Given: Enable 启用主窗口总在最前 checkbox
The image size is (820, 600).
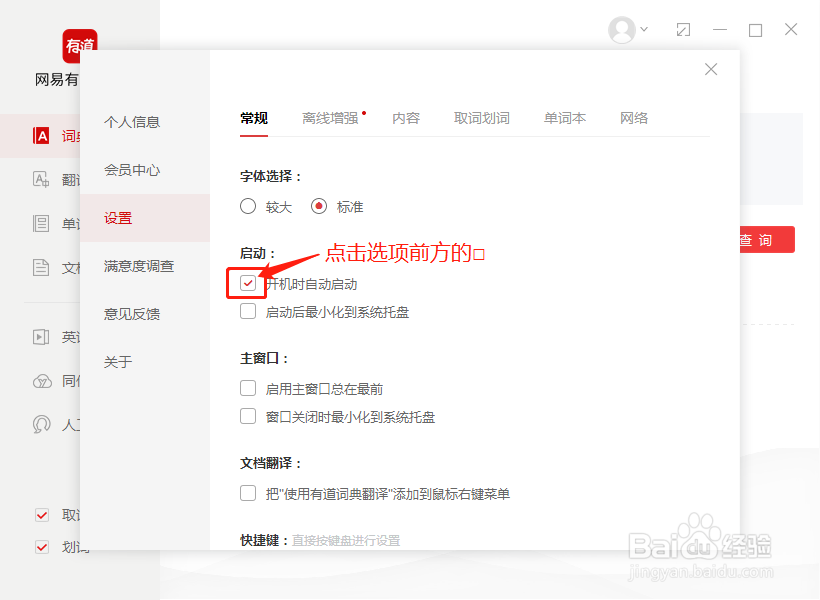Looking at the screenshot, I should (x=248, y=388).
